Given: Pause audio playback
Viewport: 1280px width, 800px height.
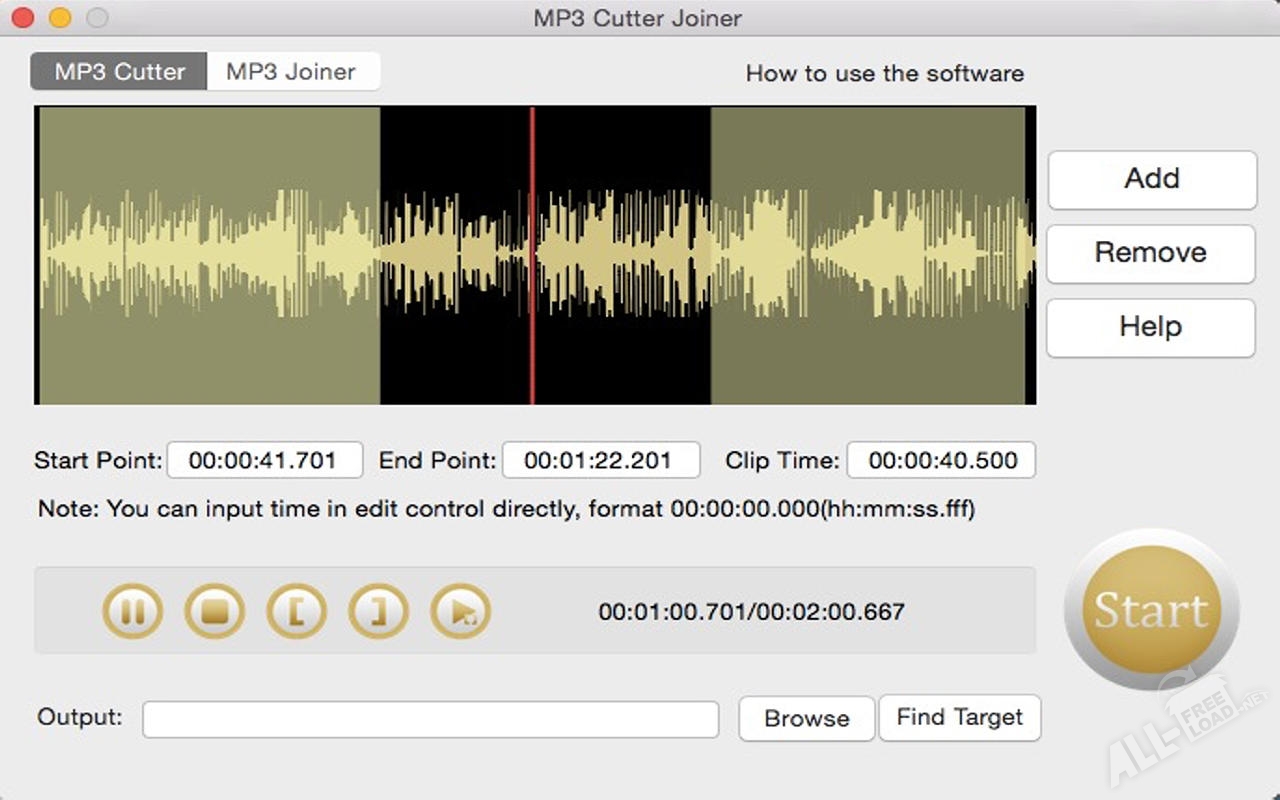Looking at the screenshot, I should 133,611.
